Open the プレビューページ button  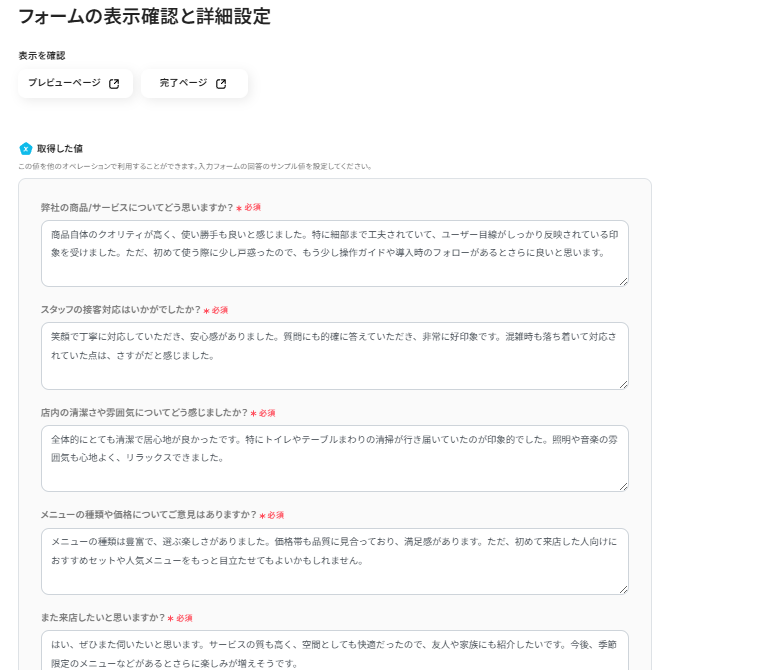pos(75,84)
